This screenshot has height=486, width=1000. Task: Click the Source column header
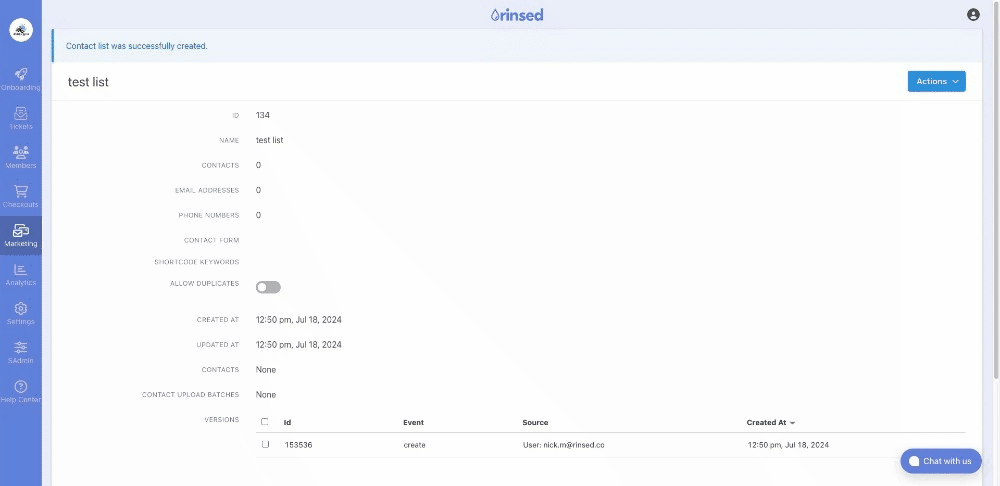click(535, 422)
